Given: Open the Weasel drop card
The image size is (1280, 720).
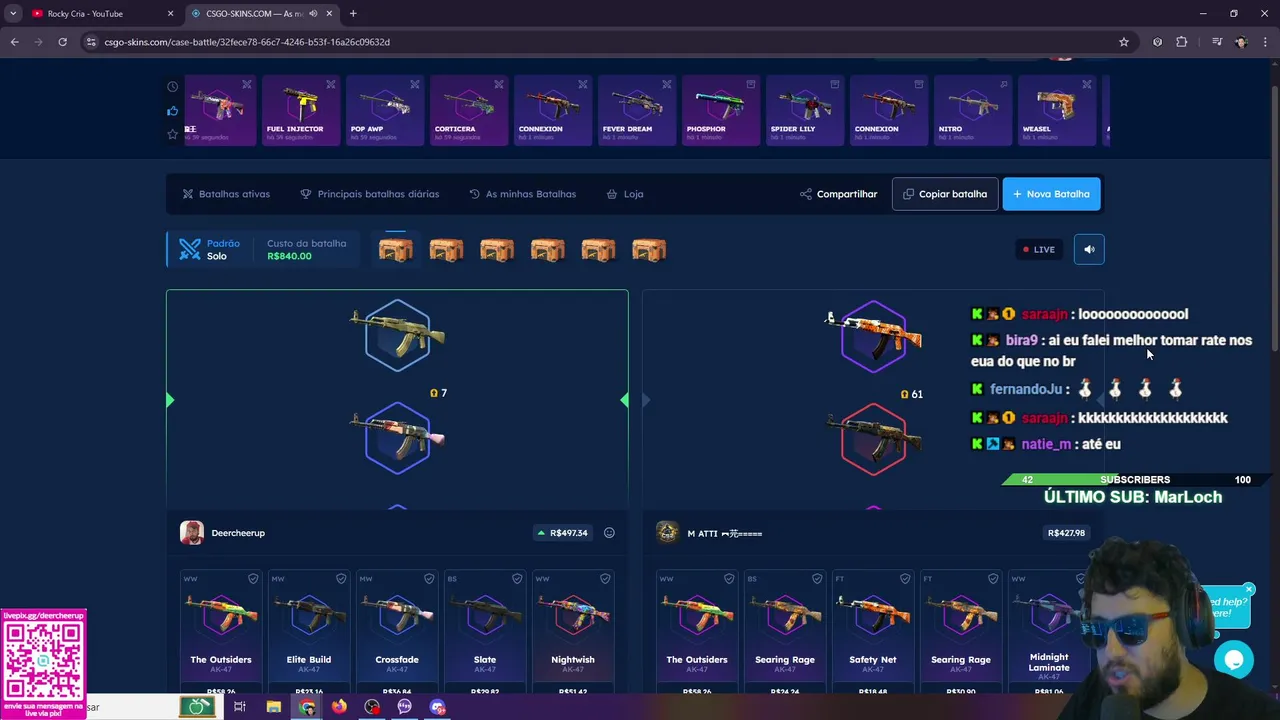Looking at the screenshot, I should 1057,111.
